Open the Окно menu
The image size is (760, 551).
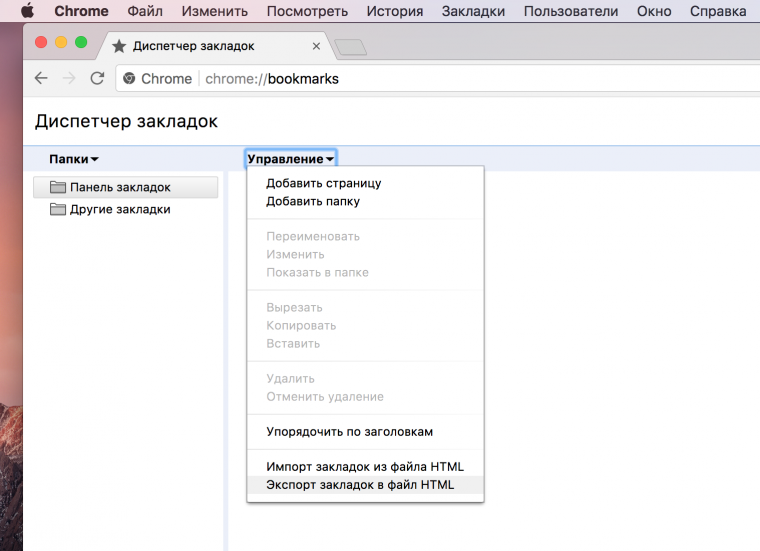[x=654, y=11]
